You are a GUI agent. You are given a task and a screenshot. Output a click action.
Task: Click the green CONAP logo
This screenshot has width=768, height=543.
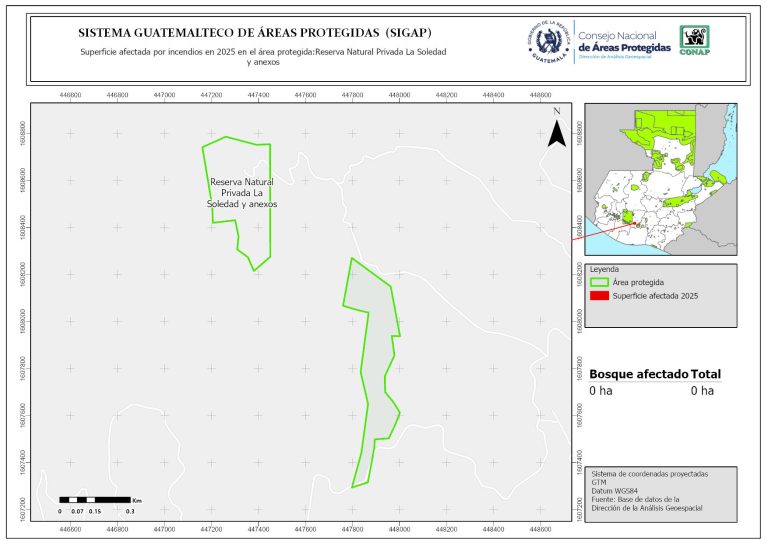(x=696, y=41)
